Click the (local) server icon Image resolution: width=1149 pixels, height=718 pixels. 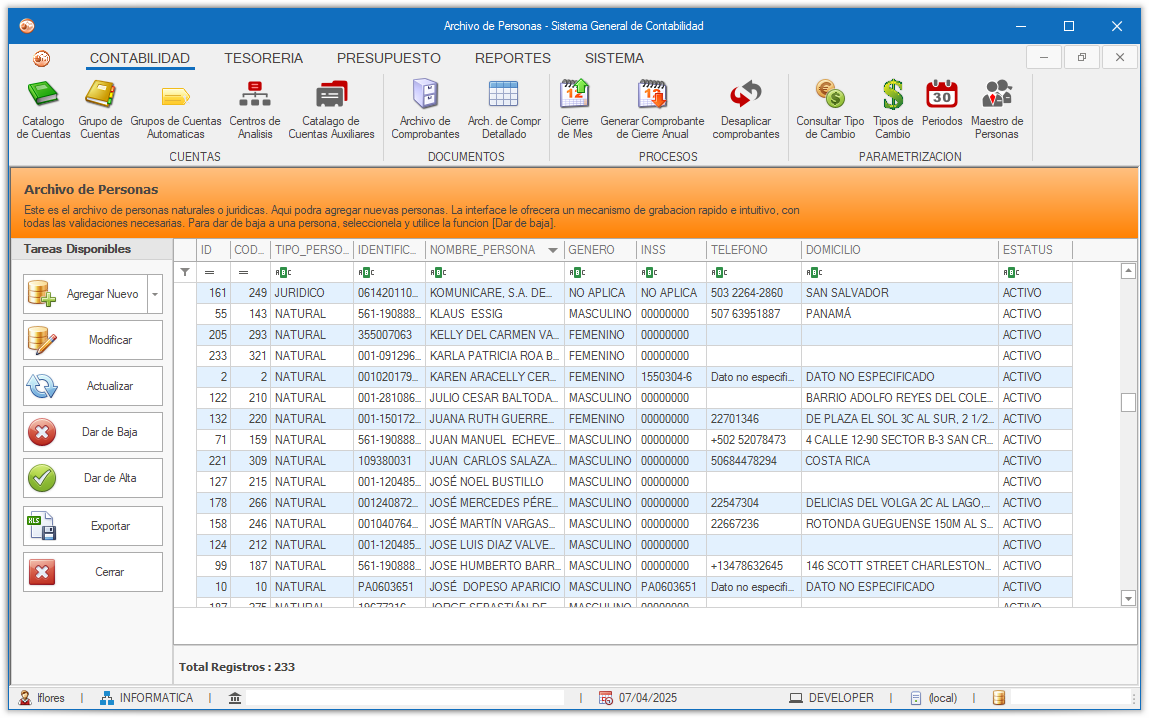pos(916,698)
